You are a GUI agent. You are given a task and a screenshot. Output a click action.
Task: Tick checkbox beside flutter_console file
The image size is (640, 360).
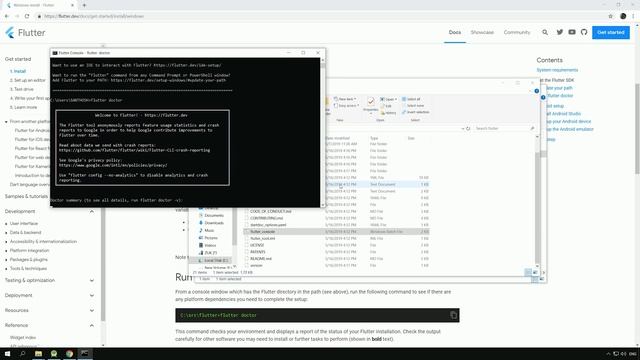point(246,231)
